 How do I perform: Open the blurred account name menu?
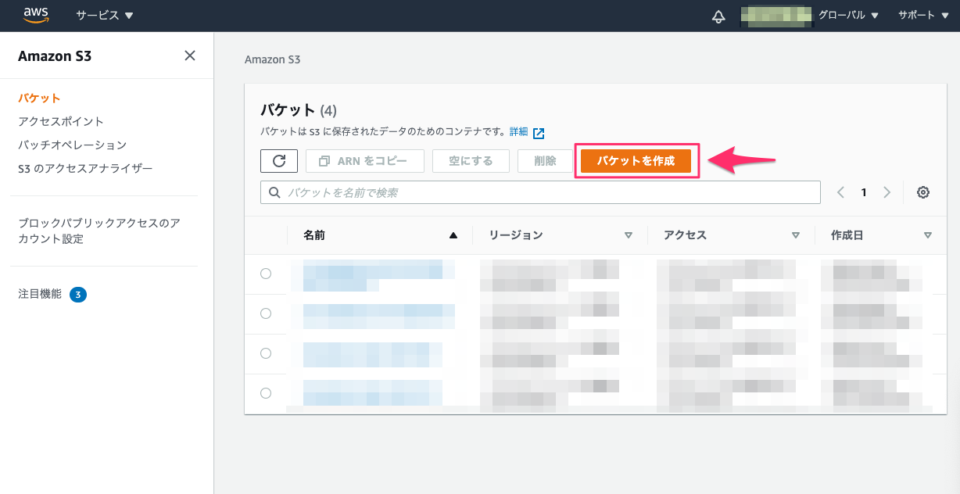click(x=776, y=16)
